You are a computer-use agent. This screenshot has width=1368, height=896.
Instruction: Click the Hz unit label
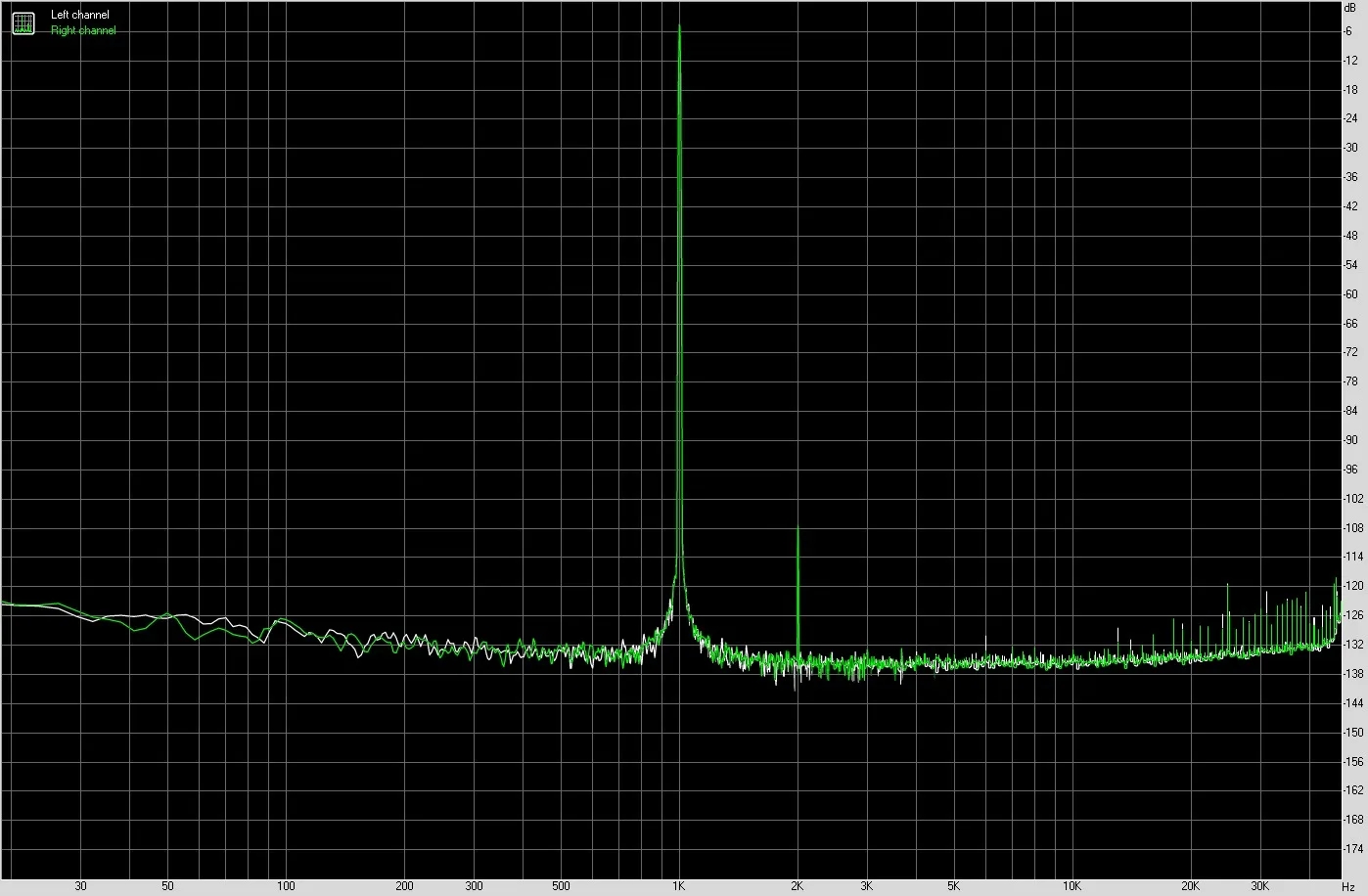1348,886
